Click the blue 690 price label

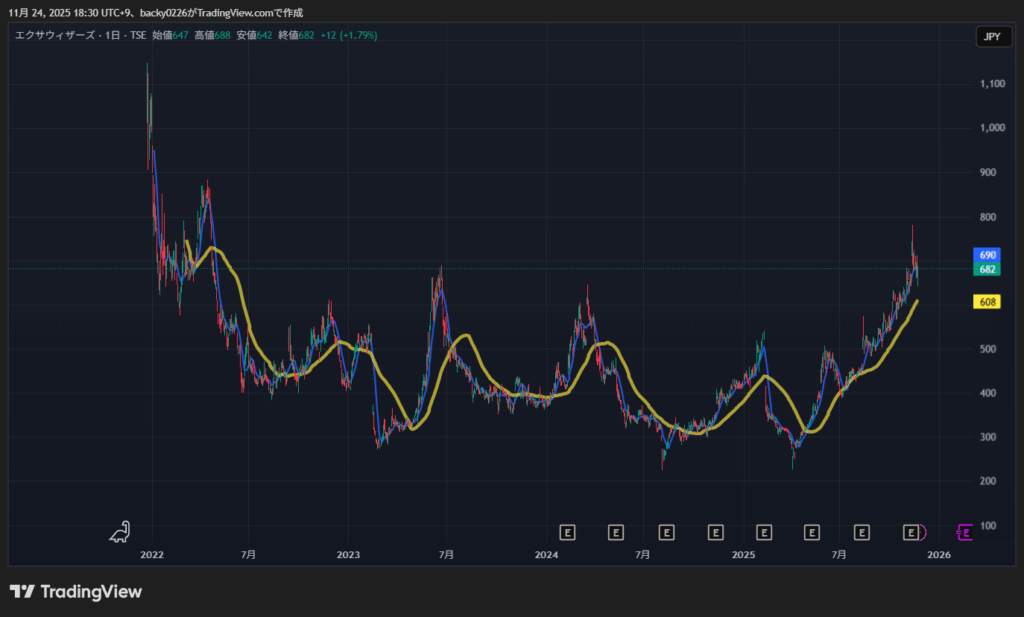987,256
